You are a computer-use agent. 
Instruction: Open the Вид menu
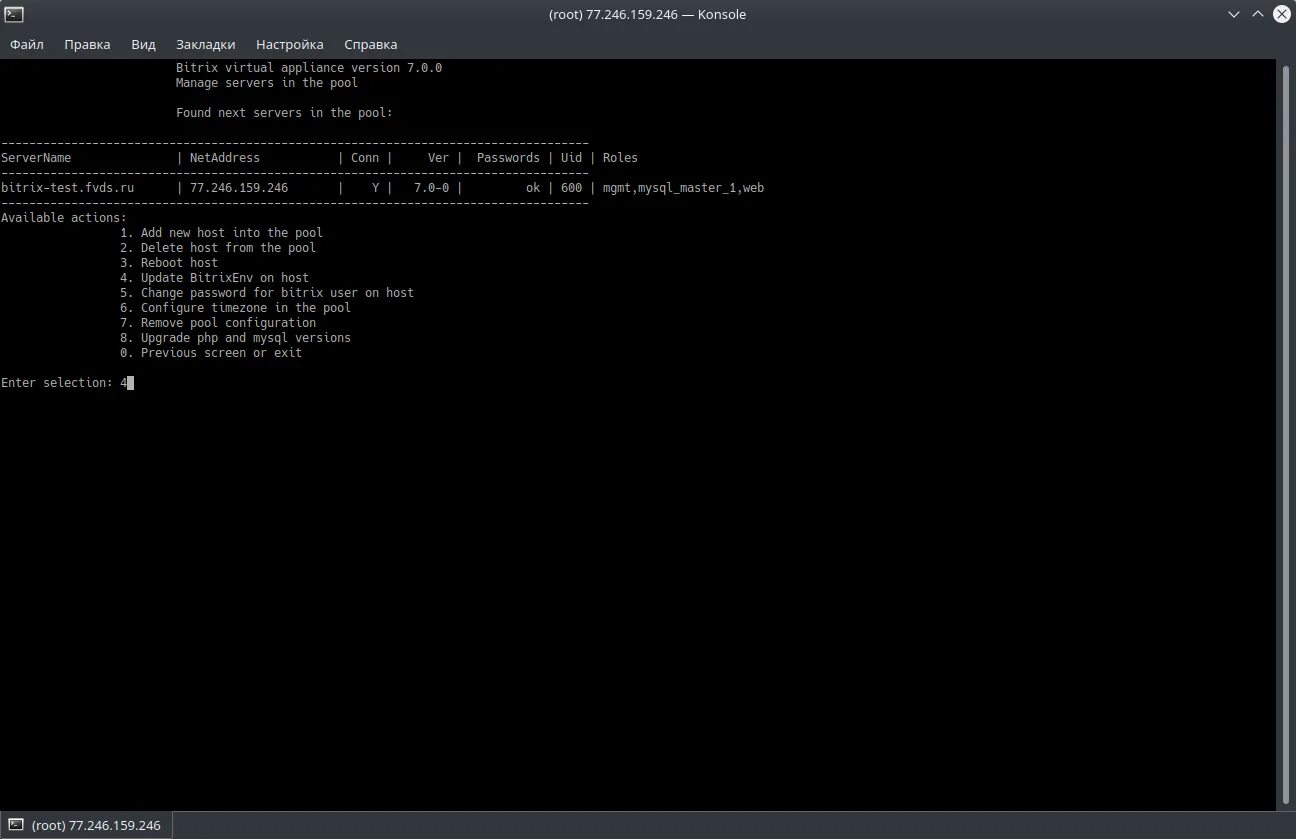pos(143,44)
